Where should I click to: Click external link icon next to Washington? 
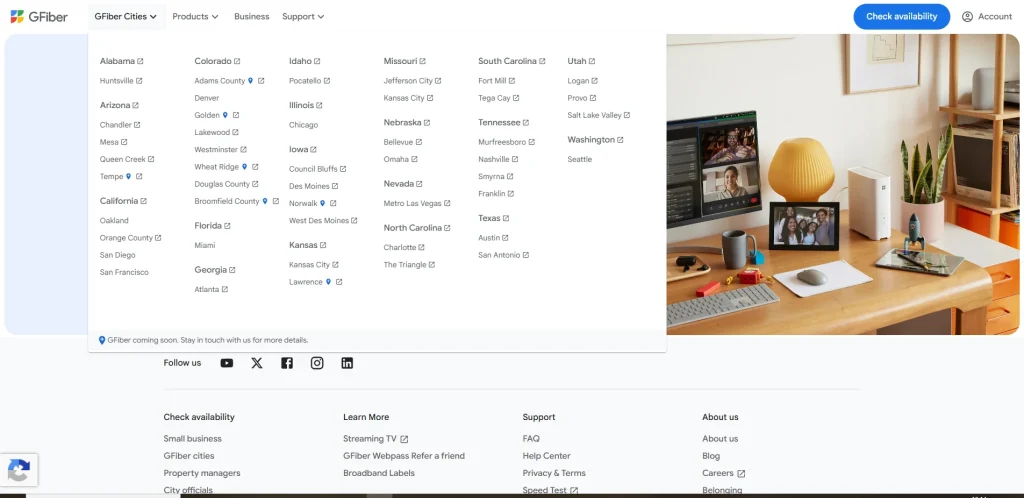620,140
